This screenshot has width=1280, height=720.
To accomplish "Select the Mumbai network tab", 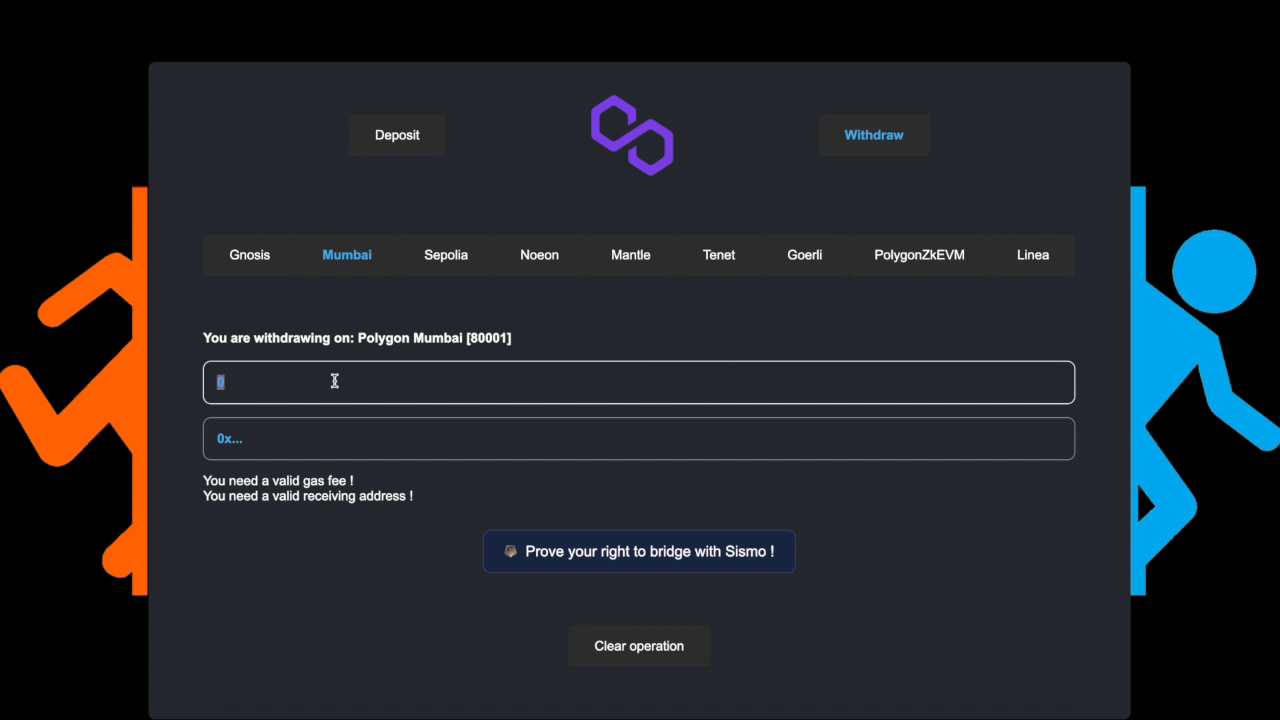I will pos(347,255).
